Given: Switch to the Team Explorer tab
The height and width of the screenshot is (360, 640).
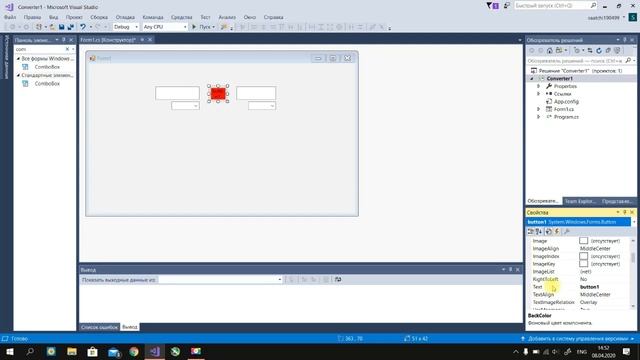Looking at the screenshot, I should (580, 201).
